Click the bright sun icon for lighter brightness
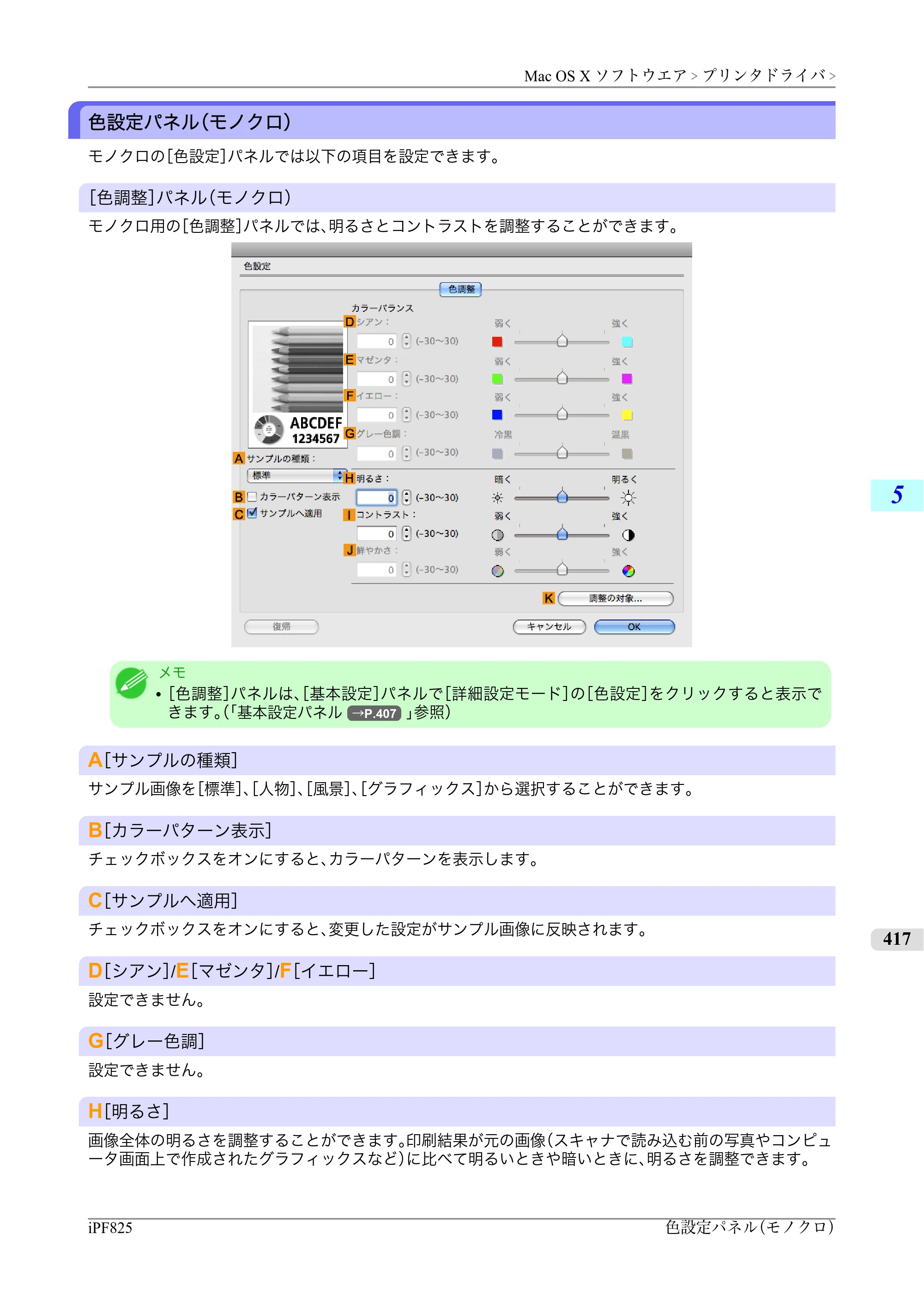This screenshot has height=1307, width=924. pyautogui.click(x=628, y=498)
